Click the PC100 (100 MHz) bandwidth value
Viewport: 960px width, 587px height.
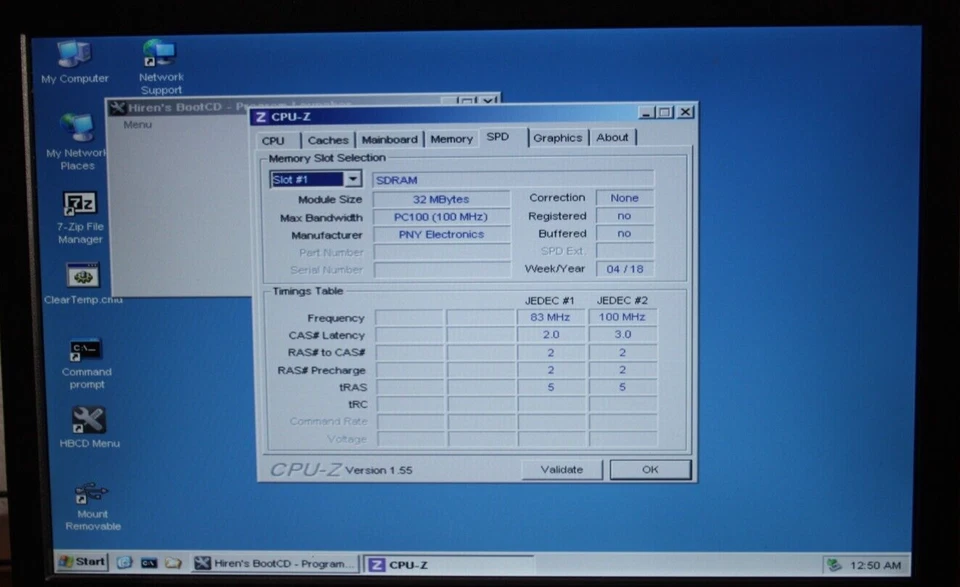click(x=441, y=217)
